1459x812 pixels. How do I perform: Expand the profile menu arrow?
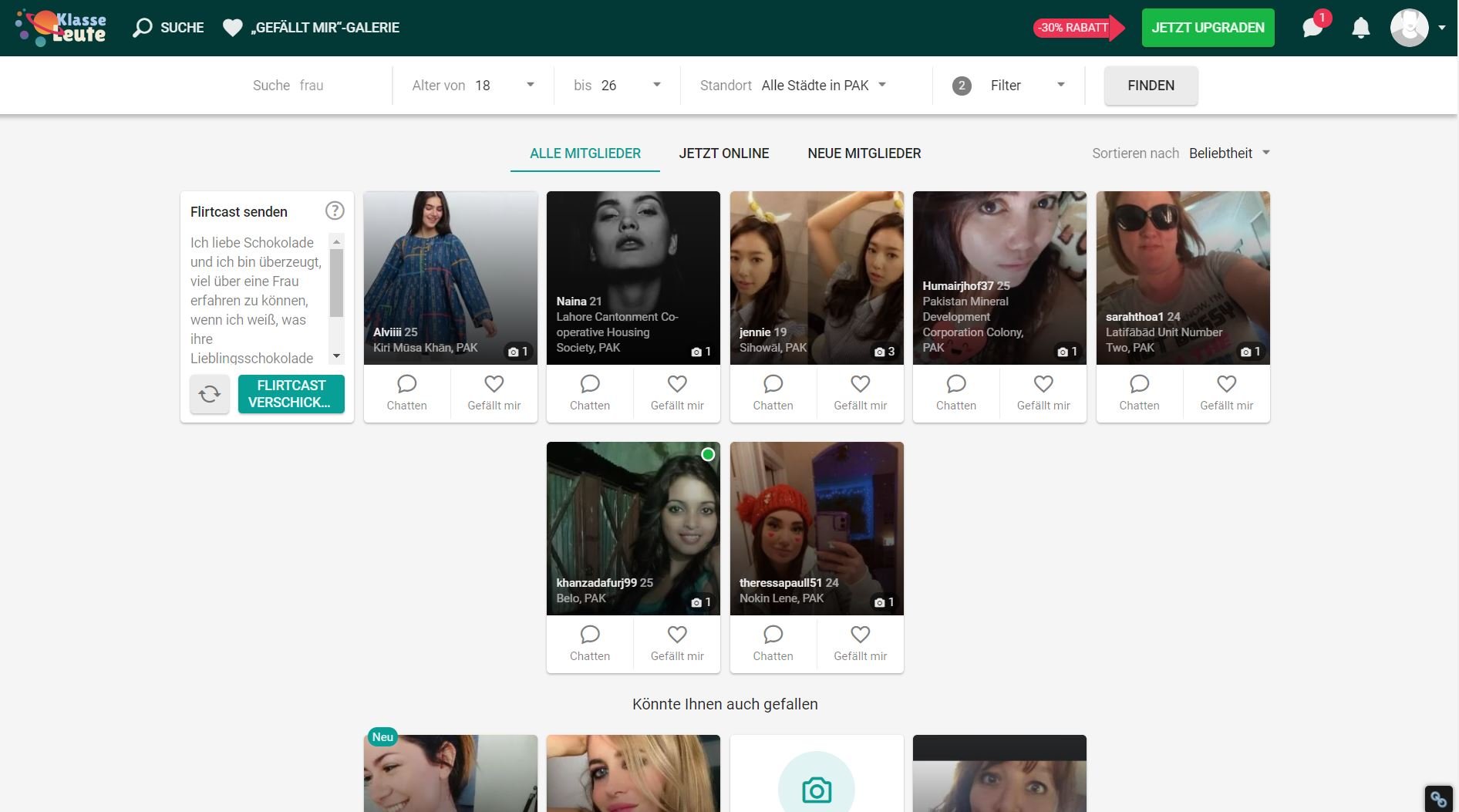(1441, 28)
